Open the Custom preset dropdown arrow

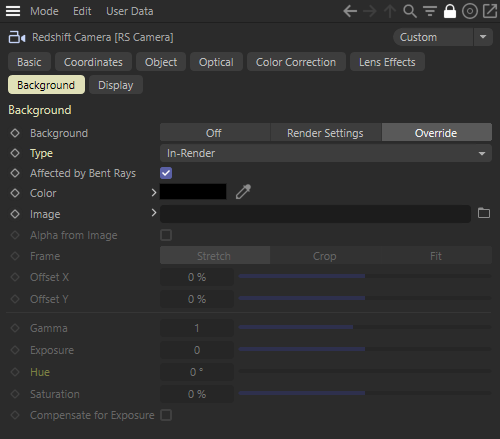(x=483, y=37)
